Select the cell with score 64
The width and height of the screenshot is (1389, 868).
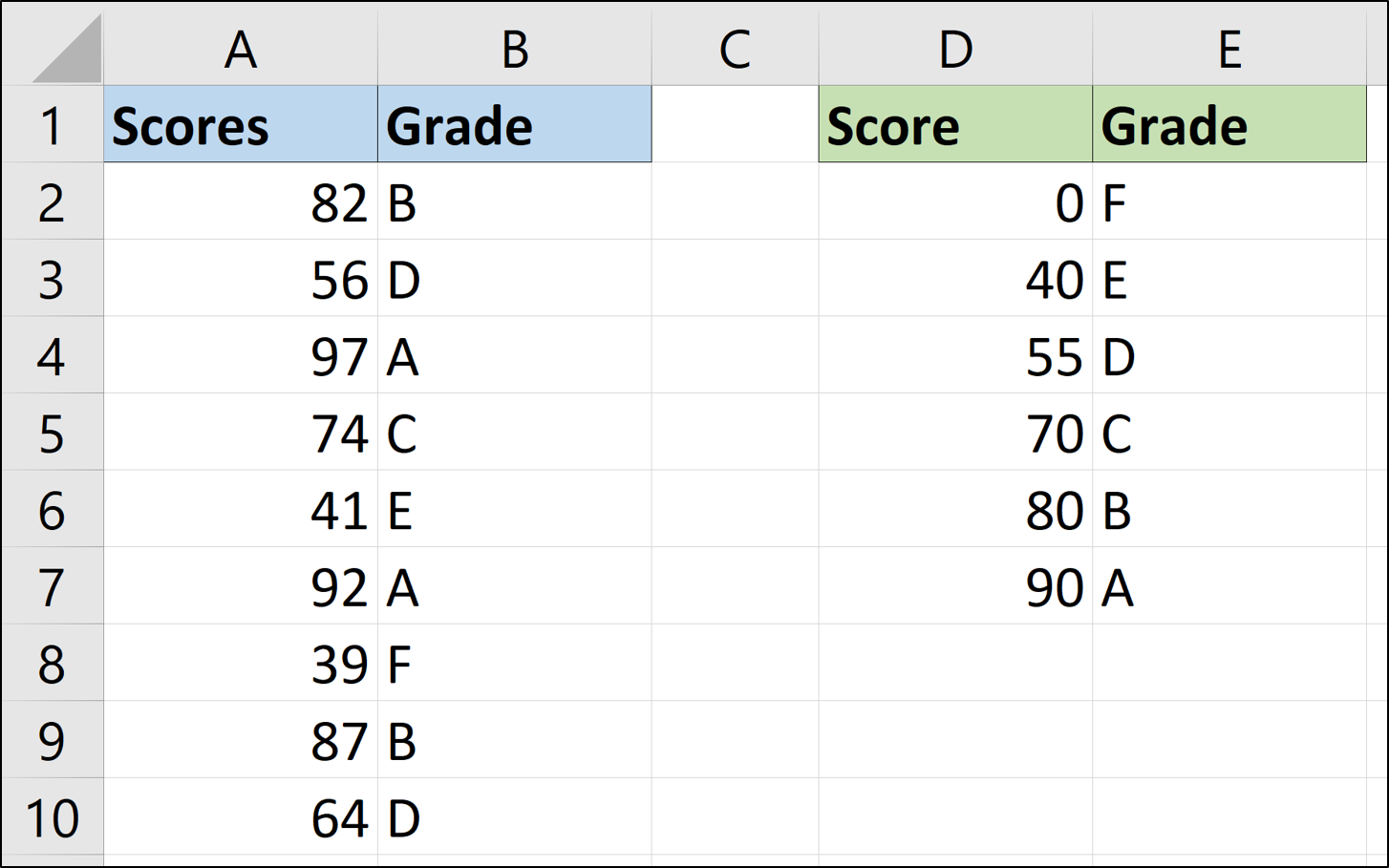tap(241, 818)
